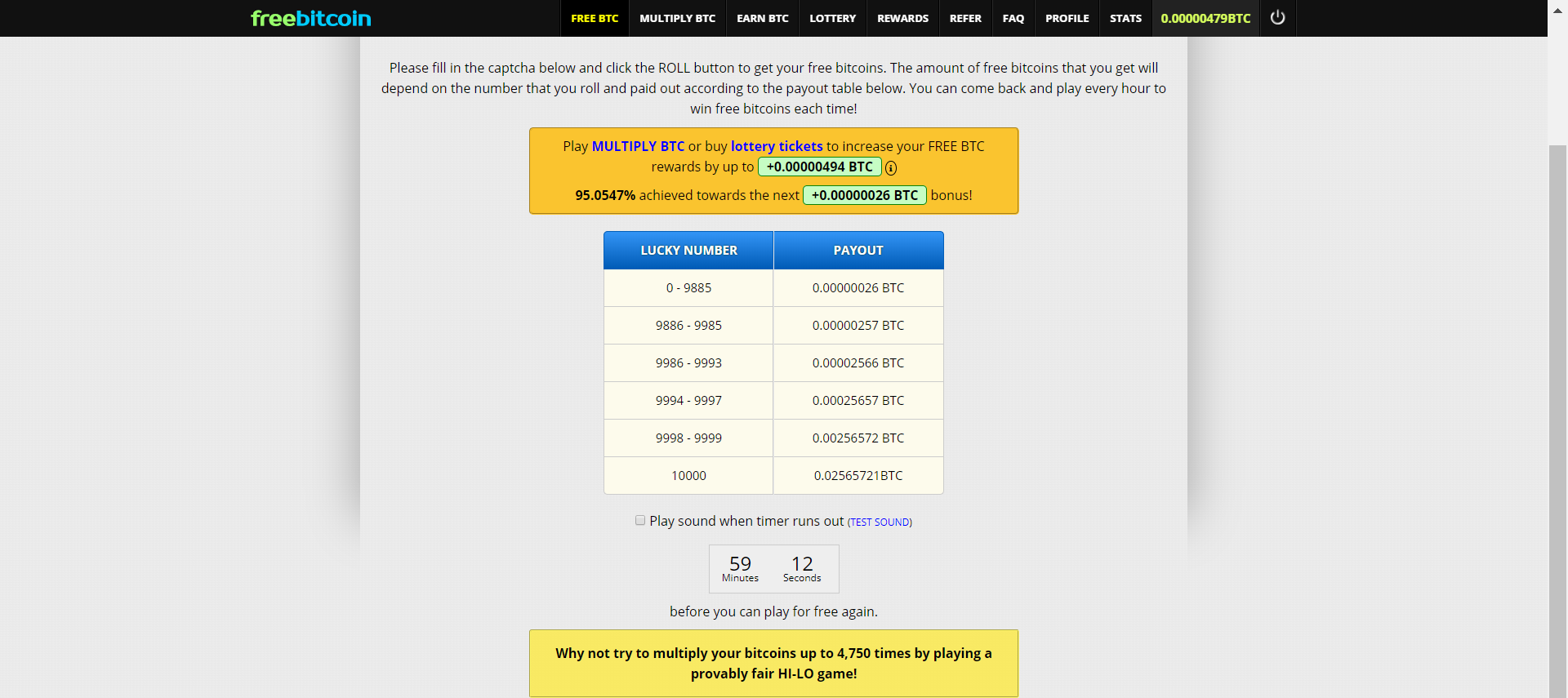Select the 10000 lucky number cell

point(688,476)
